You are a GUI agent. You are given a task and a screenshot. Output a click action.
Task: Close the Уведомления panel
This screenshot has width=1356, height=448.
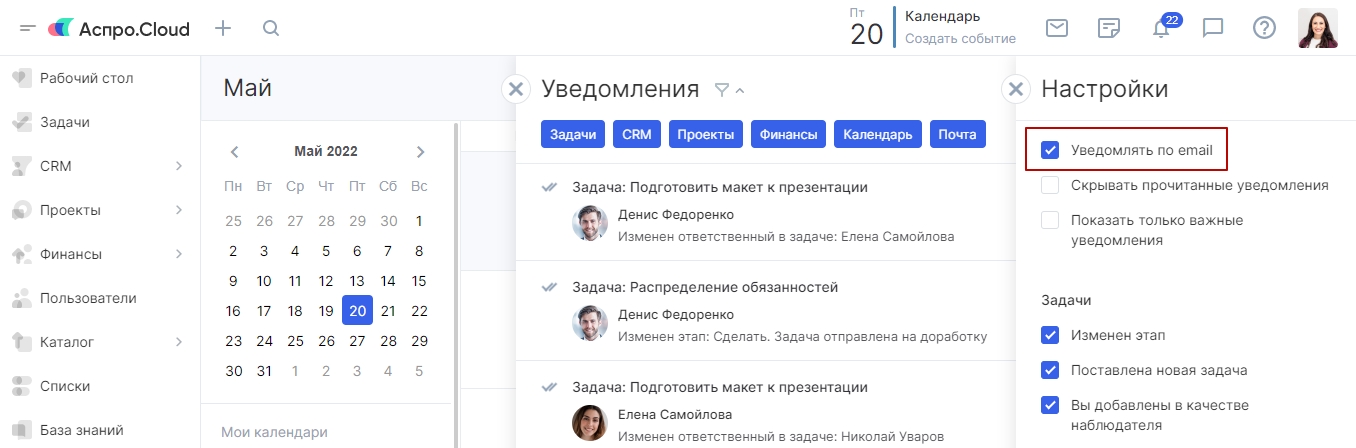coord(515,89)
